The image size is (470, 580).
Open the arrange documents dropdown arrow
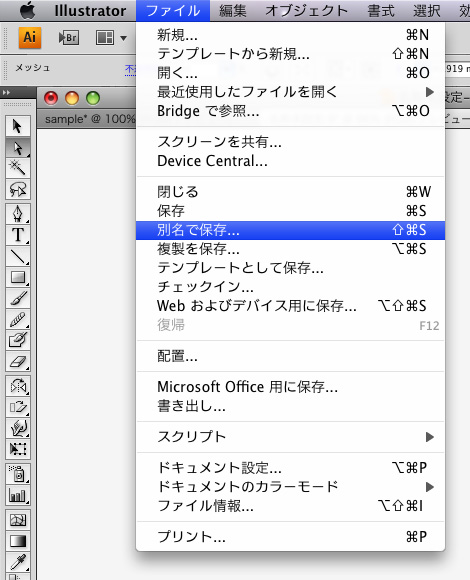click(124, 38)
